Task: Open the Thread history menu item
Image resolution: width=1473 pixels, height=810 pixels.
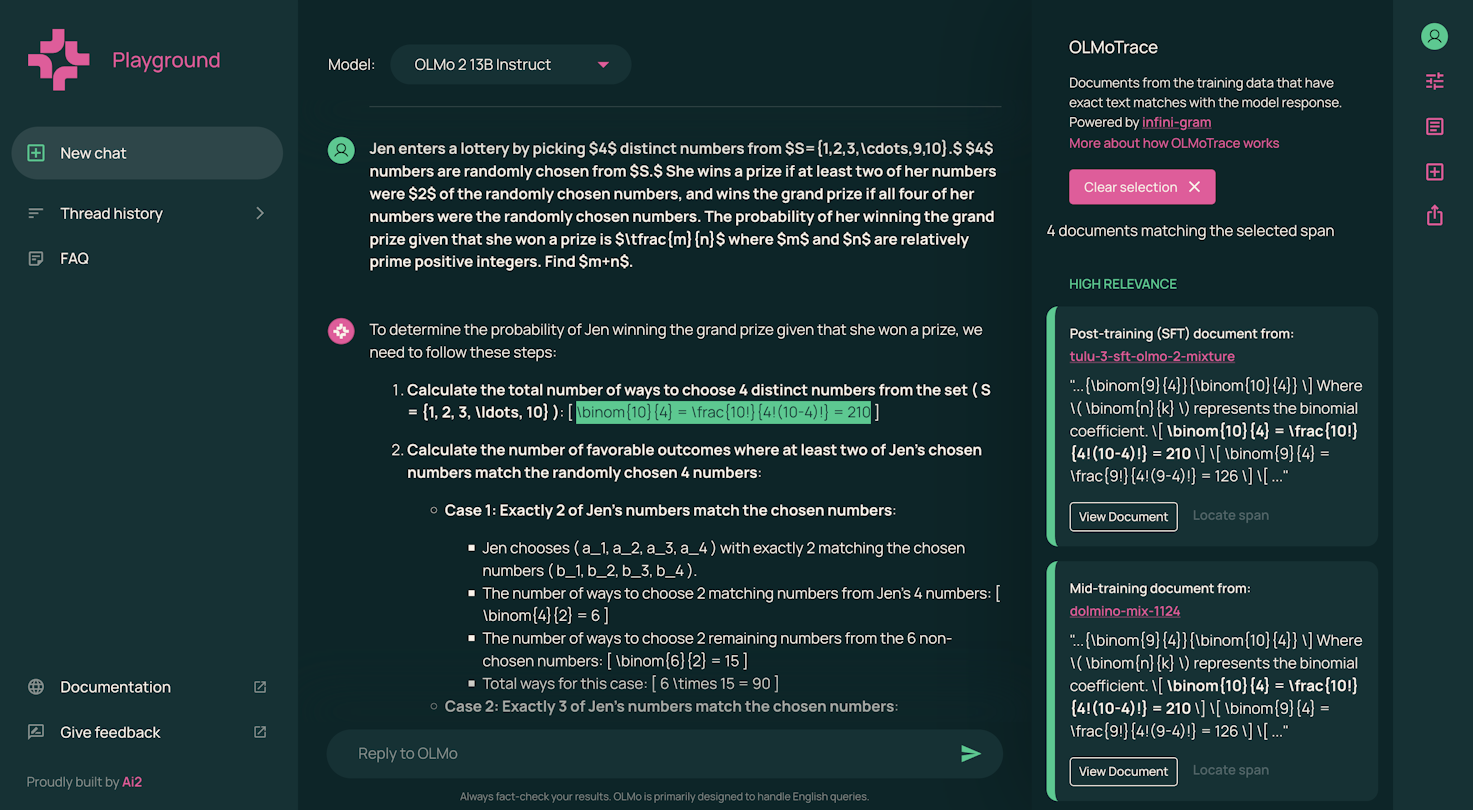Action: pos(146,213)
